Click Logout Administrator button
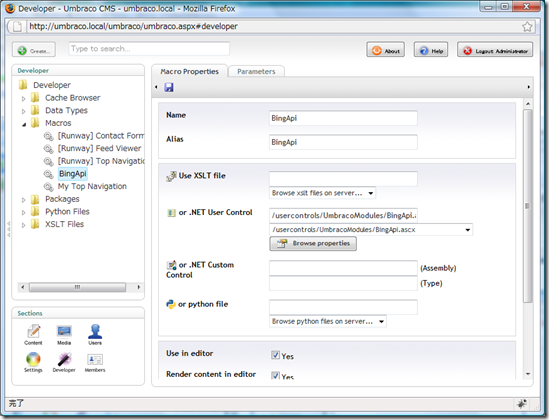Screen dimensions: 549x420 pos(495,50)
